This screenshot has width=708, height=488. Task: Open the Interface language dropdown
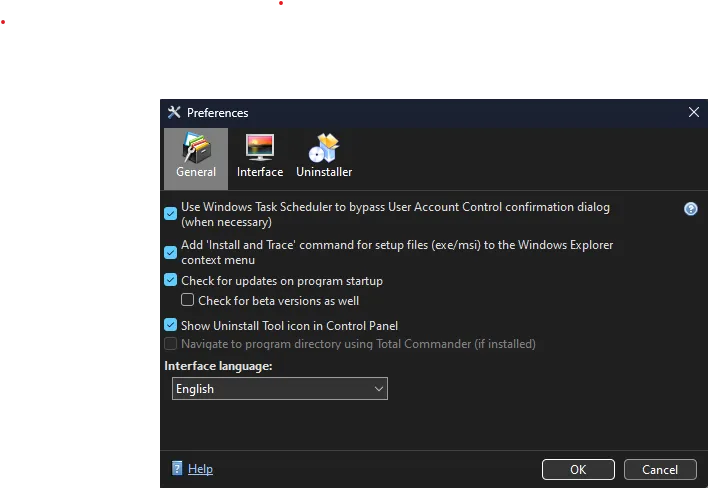pyautogui.click(x=279, y=389)
